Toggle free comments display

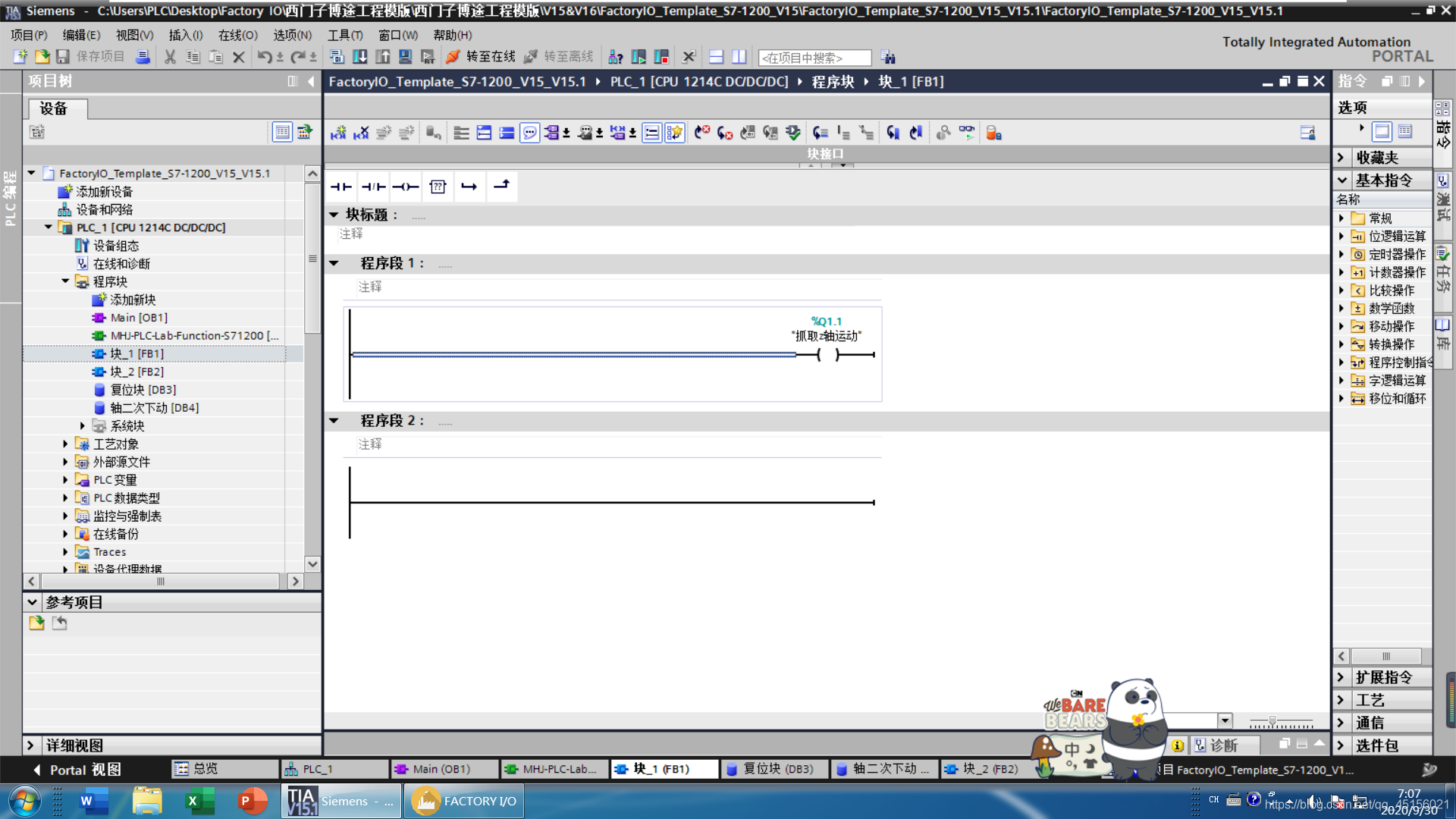click(x=529, y=133)
